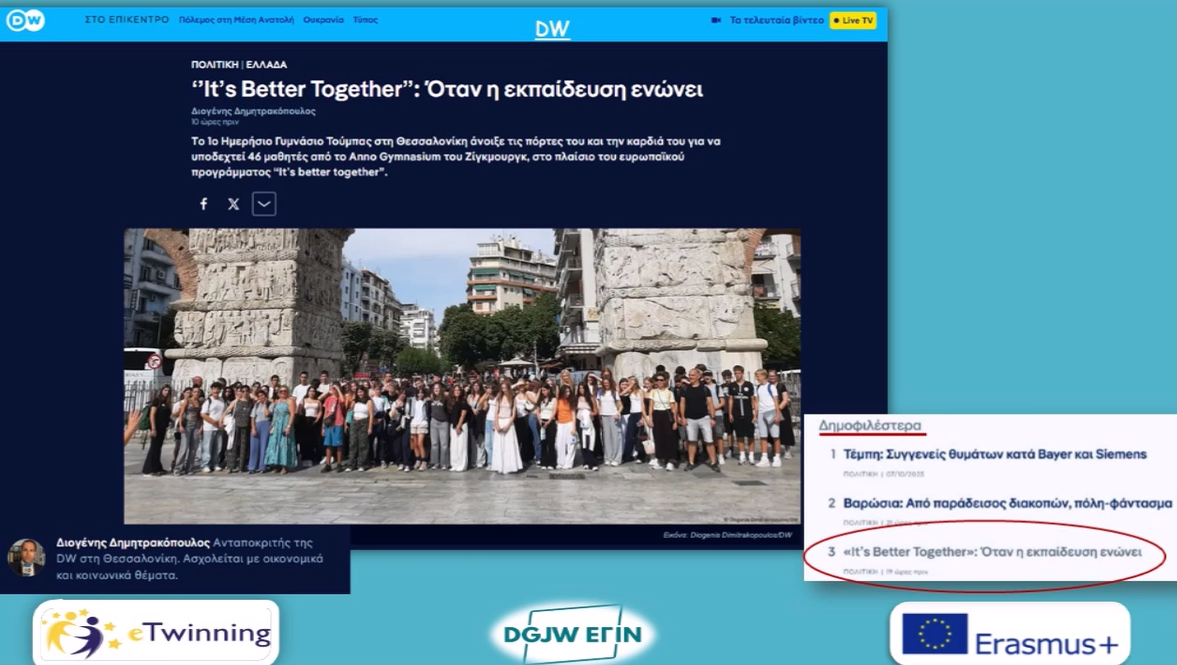Click the video camera icon in header
1177x665 pixels.
point(716,20)
